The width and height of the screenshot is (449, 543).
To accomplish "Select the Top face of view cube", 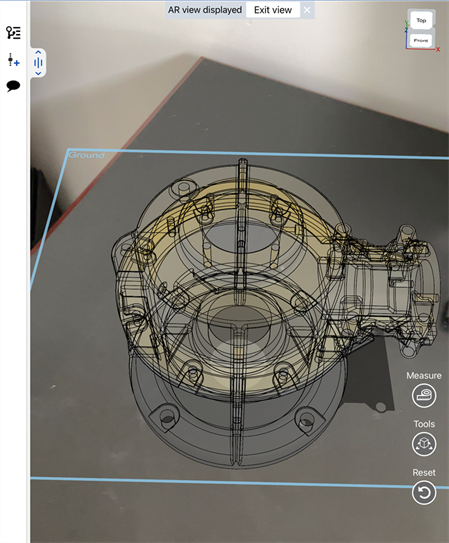I will click(x=421, y=20).
